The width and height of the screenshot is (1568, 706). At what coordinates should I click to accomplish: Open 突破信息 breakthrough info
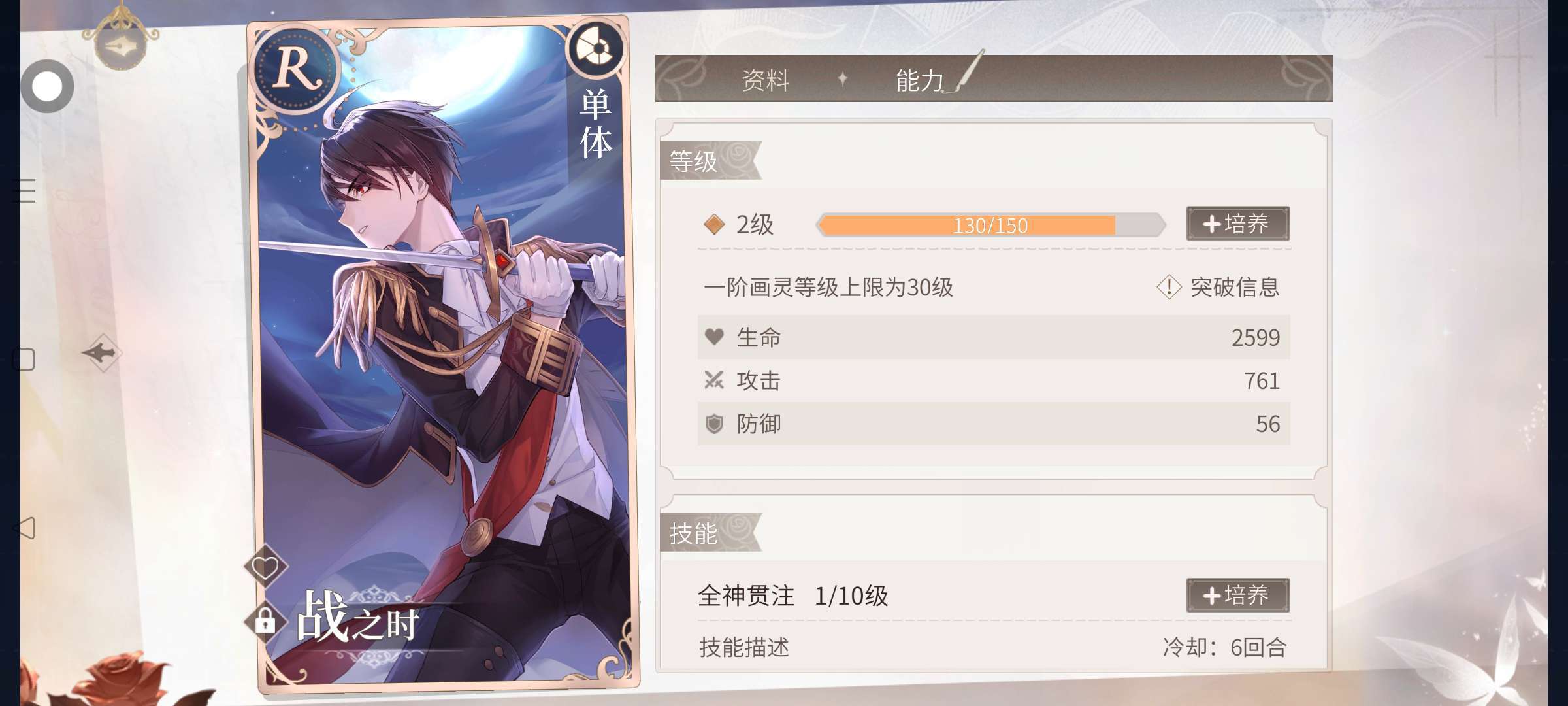tap(1218, 287)
